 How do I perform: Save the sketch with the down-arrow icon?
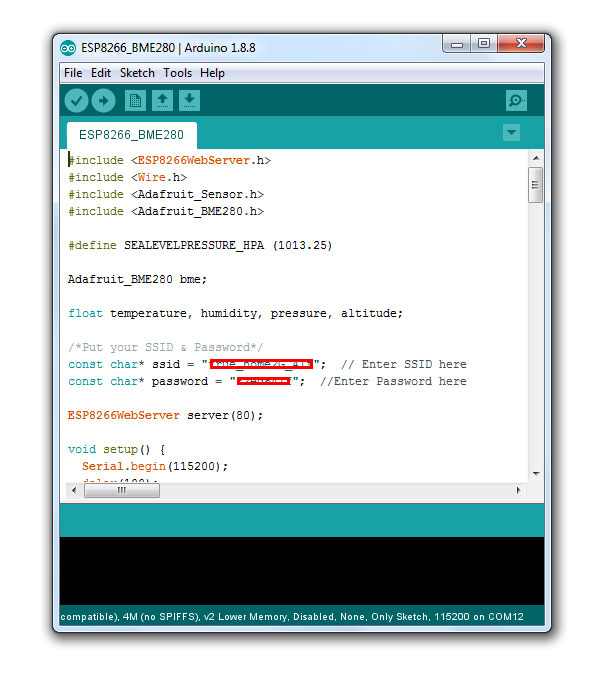click(189, 101)
